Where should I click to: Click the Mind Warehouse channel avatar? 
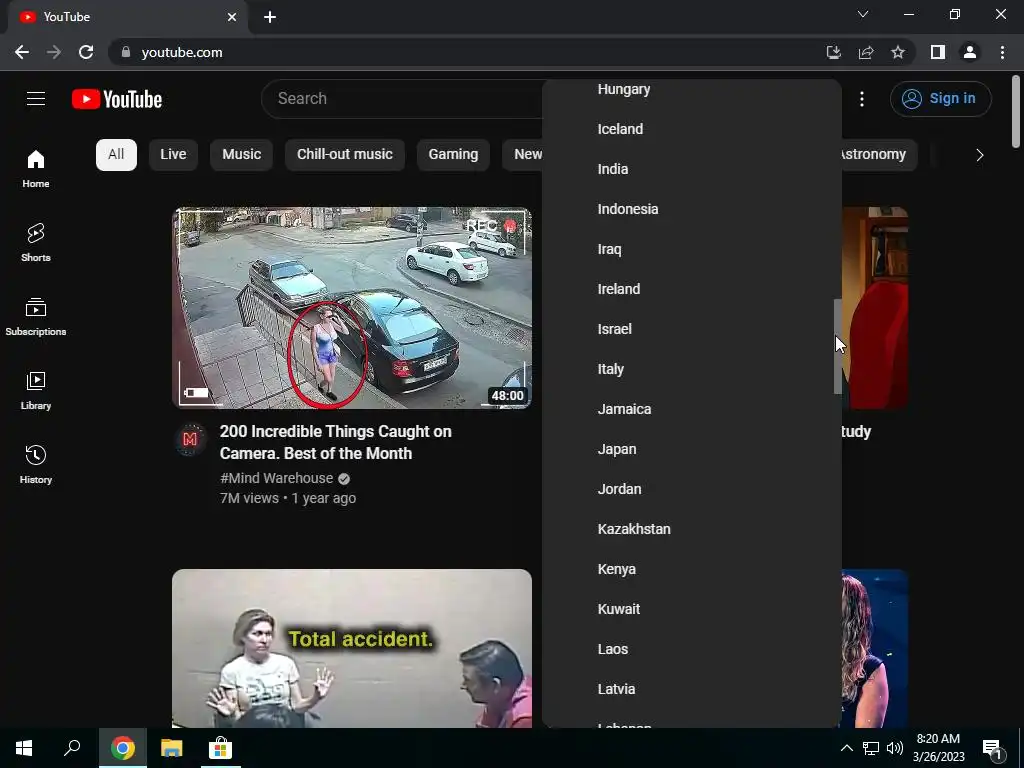click(x=190, y=440)
